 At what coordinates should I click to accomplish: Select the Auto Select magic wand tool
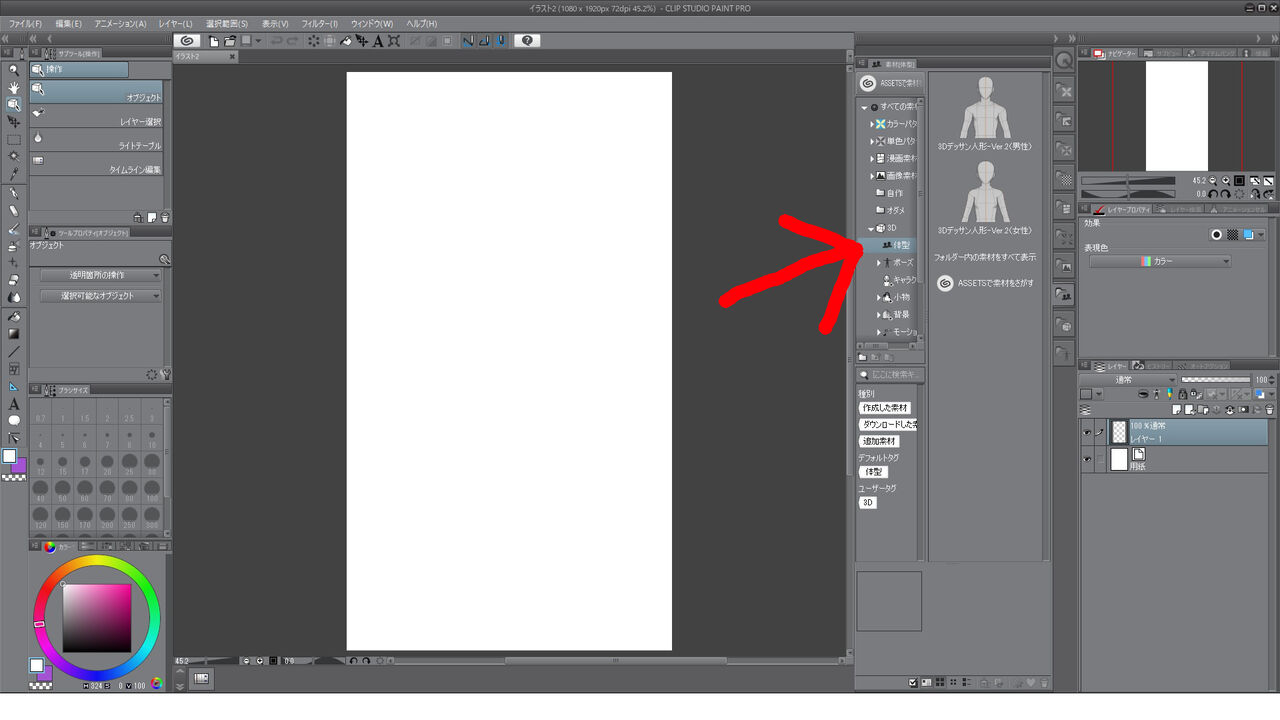coord(14,157)
